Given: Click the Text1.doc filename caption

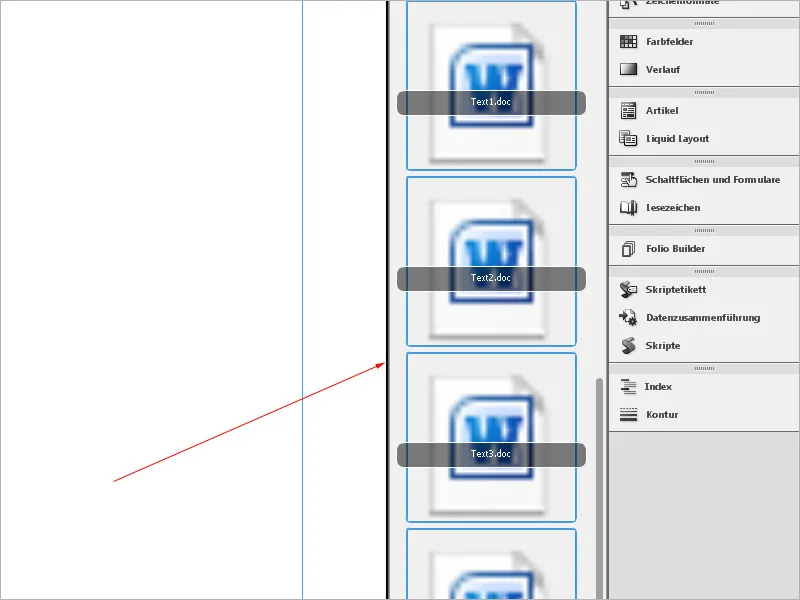Looking at the screenshot, I should [x=490, y=102].
